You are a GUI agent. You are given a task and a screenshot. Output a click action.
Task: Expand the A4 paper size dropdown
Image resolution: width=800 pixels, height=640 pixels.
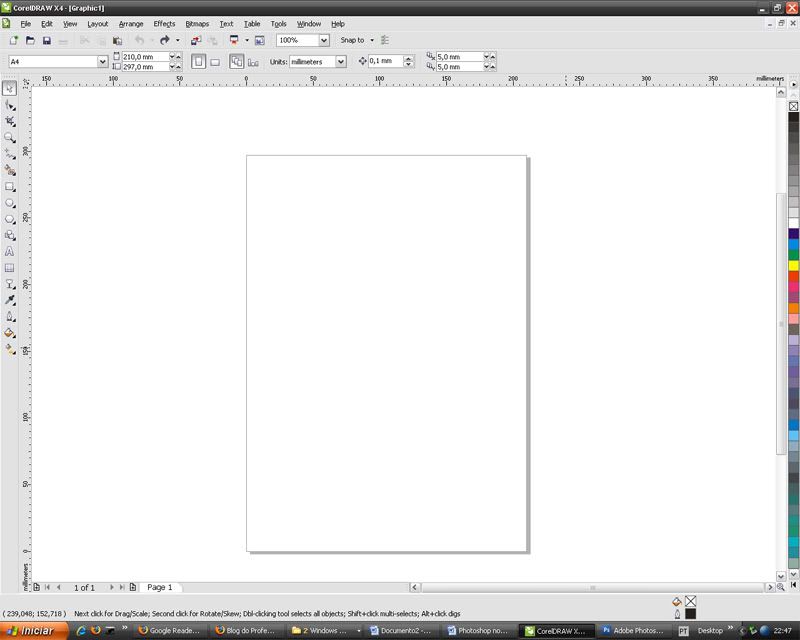102,62
